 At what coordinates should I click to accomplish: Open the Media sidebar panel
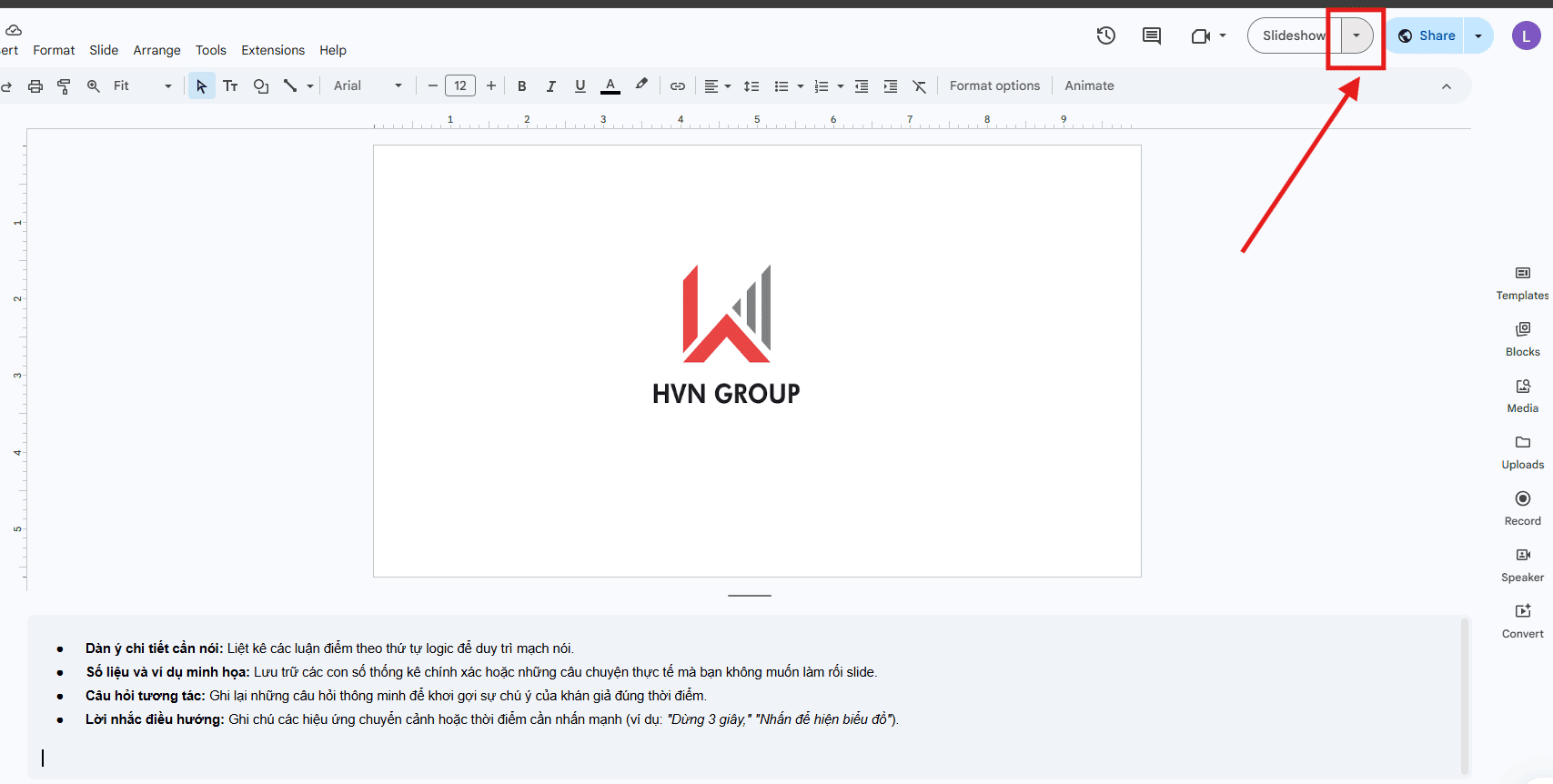coord(1522,396)
